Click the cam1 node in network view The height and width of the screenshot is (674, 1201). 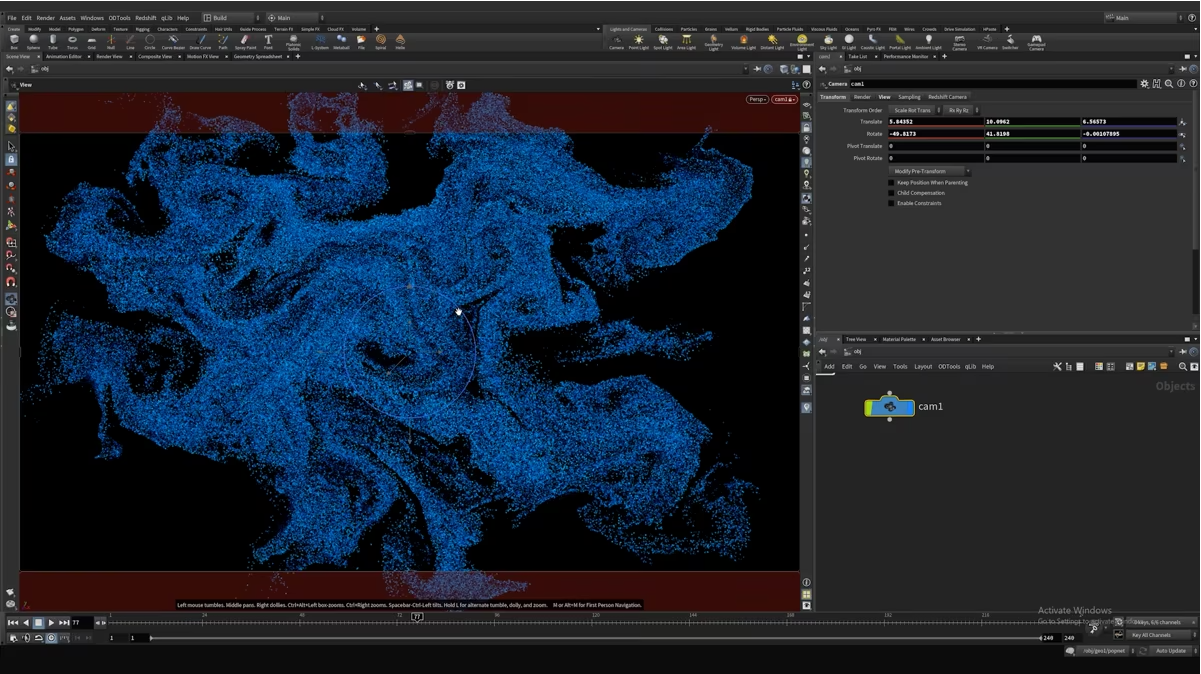coord(889,407)
